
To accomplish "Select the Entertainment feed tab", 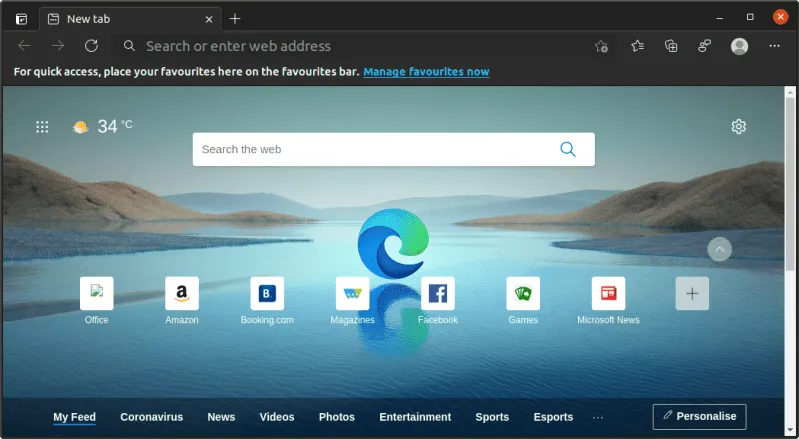I will (415, 417).
